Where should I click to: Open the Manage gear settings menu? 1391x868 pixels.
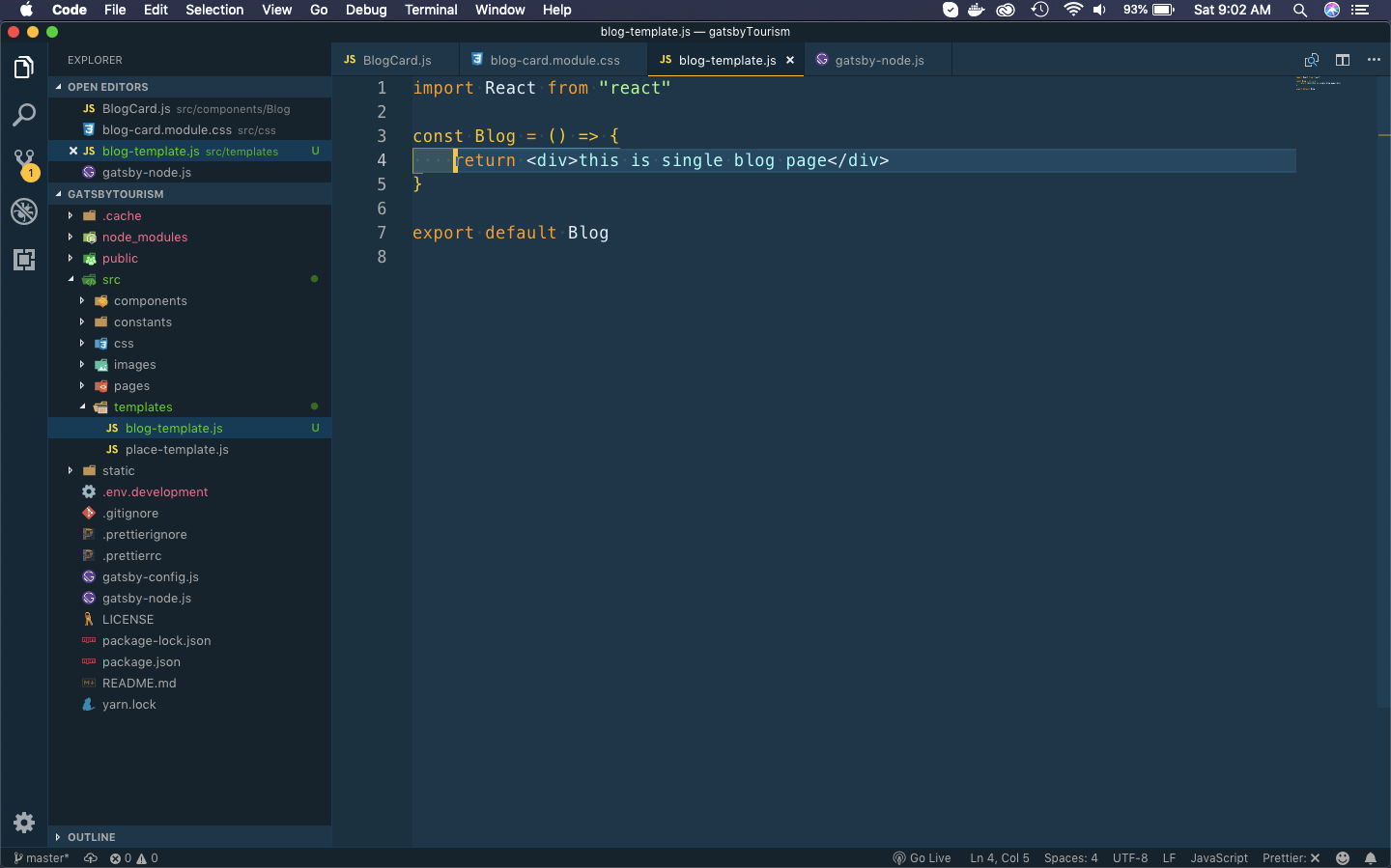point(24,823)
